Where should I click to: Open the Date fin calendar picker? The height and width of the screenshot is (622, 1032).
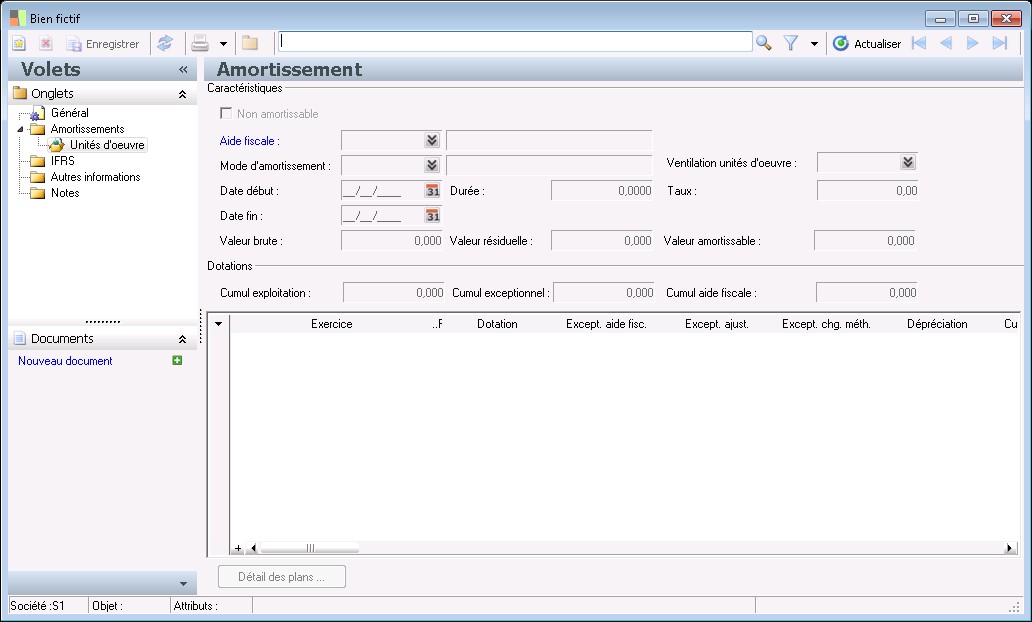coord(433,215)
